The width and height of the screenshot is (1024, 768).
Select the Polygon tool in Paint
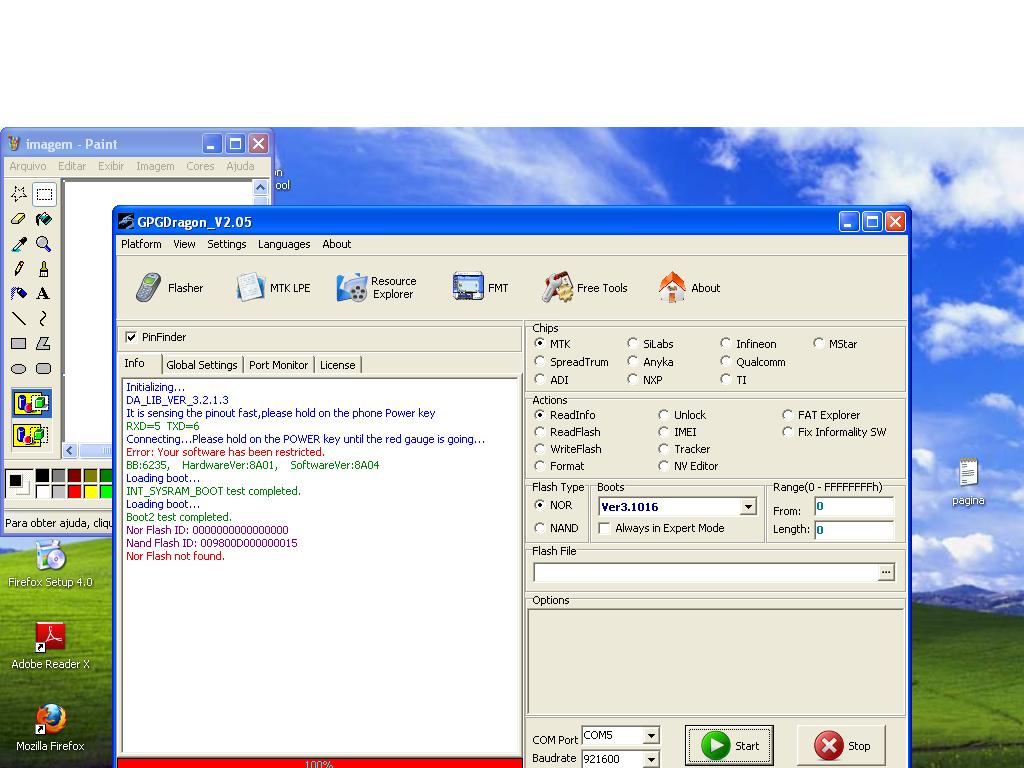point(44,344)
